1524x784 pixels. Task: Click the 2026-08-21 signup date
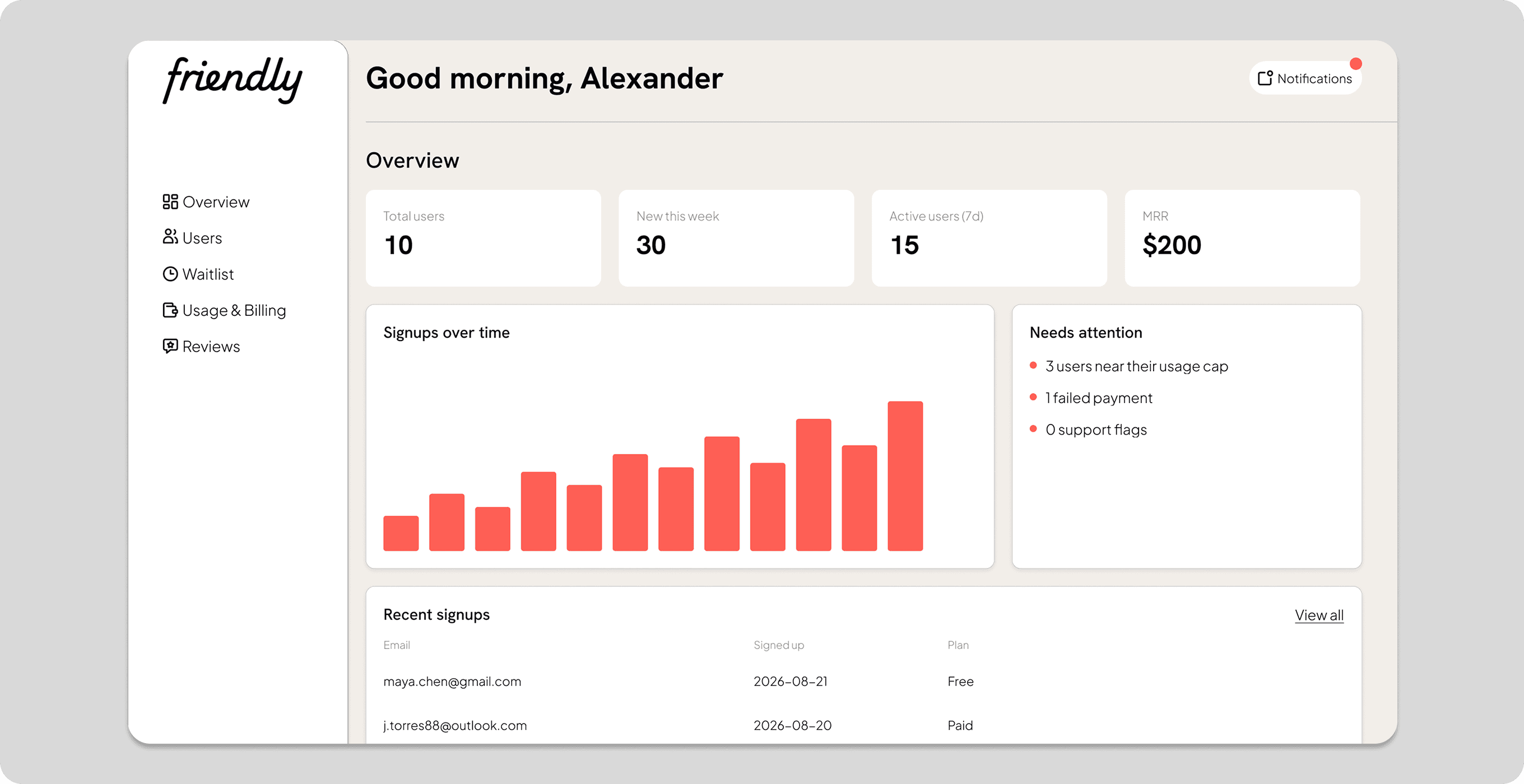(x=791, y=681)
